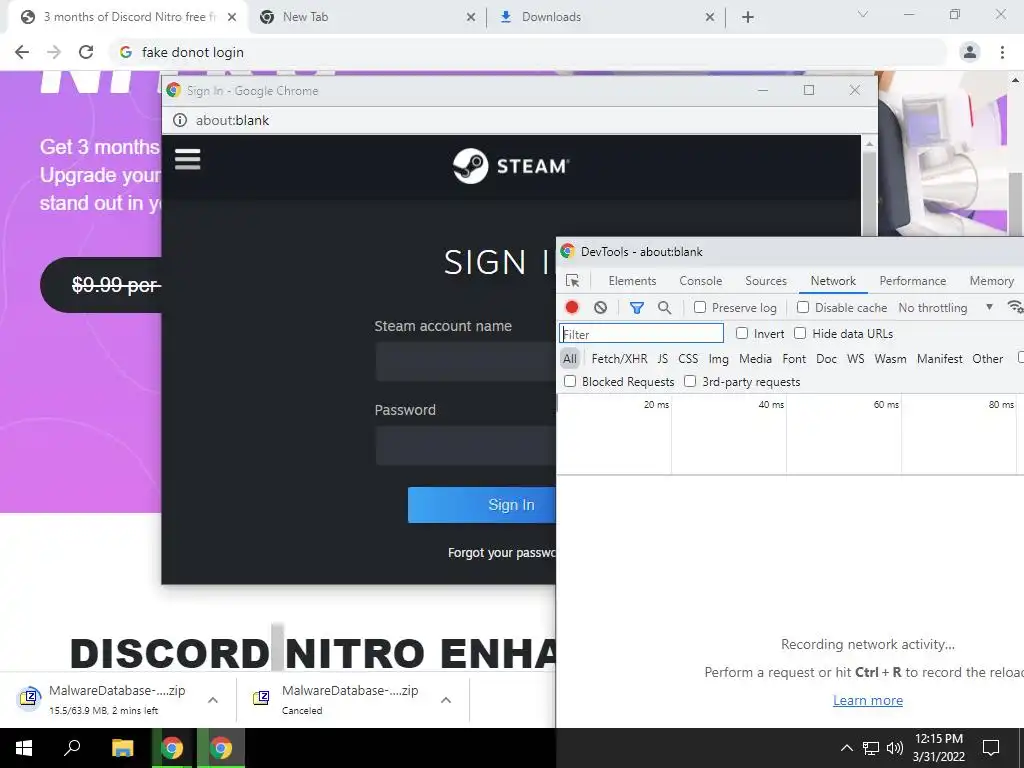Screen dimensions: 1024x768
Task: Clear the network log icon
Action: click(600, 308)
